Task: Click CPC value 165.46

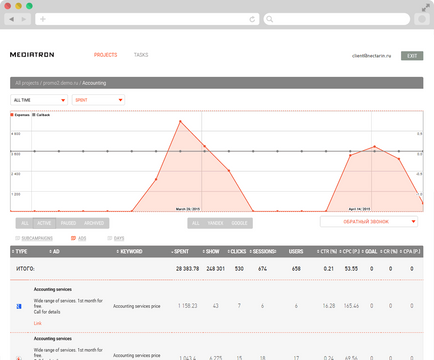Action: 351,306
